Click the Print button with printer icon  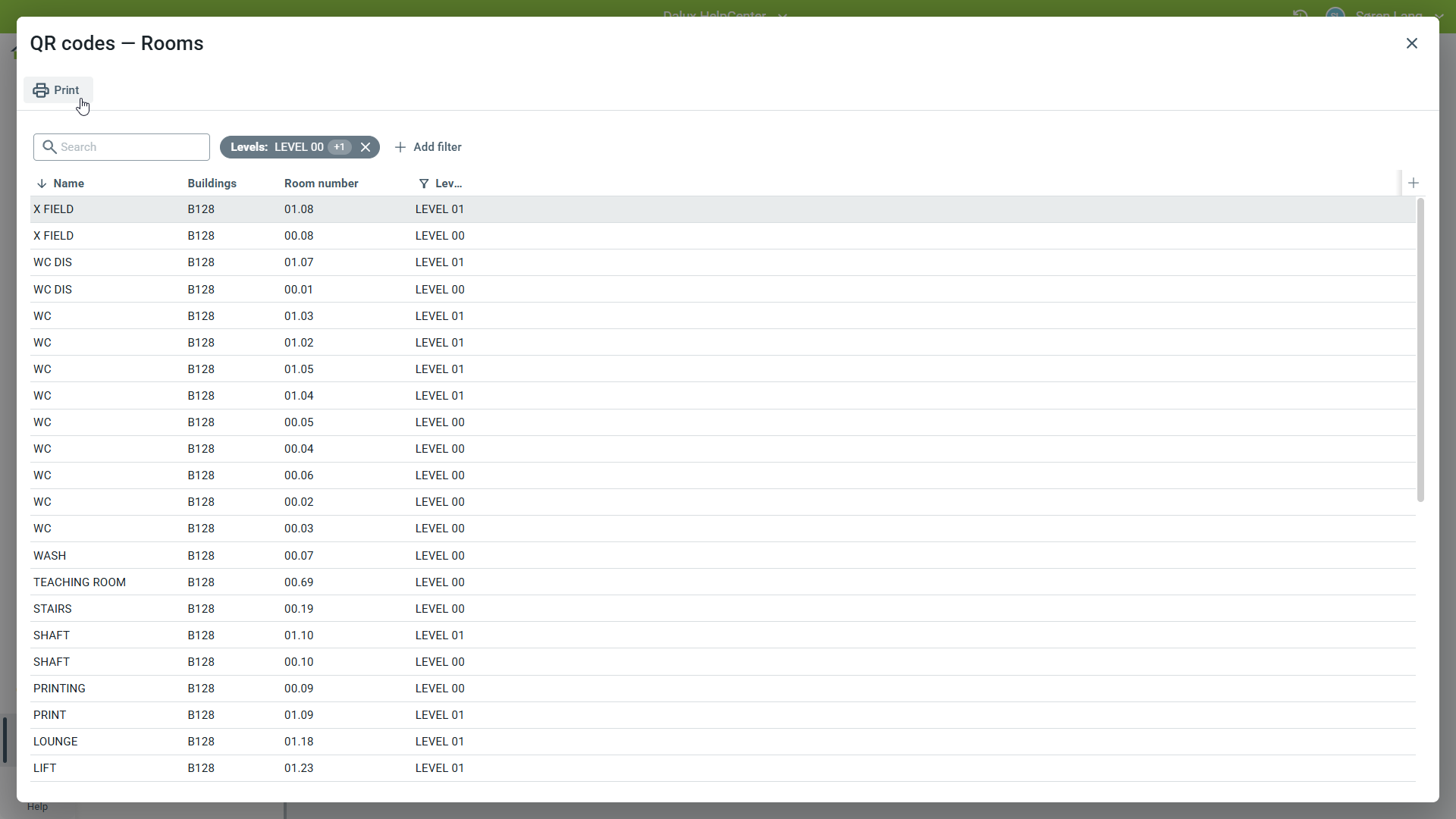point(58,90)
